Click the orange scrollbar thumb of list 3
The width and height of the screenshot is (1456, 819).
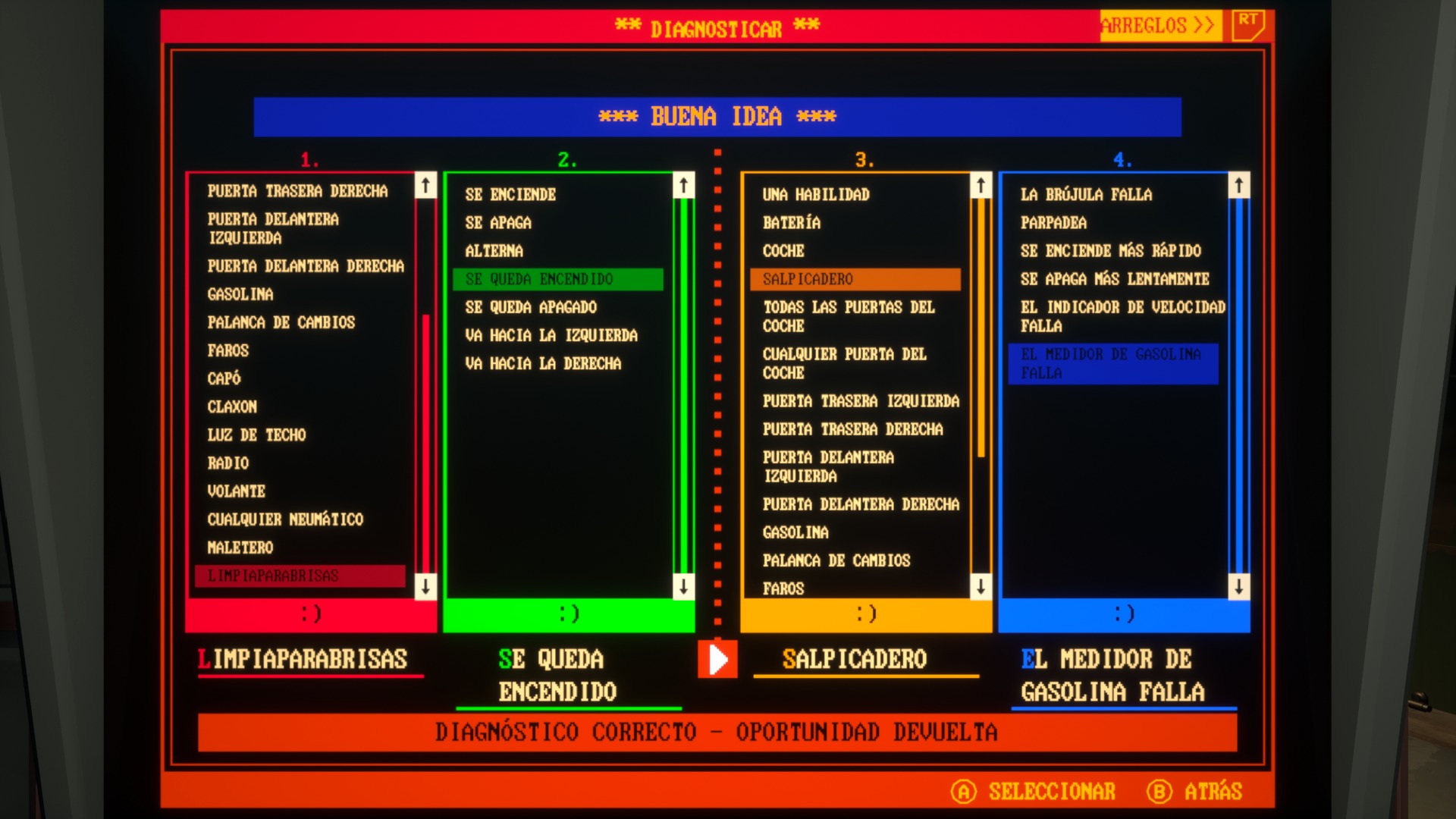(981, 328)
